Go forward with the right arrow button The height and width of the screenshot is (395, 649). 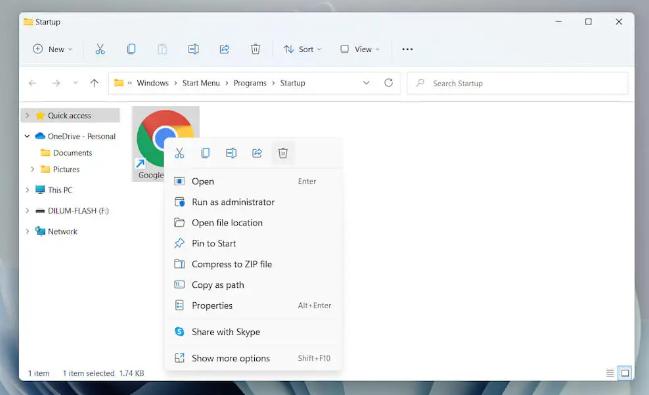click(x=56, y=83)
